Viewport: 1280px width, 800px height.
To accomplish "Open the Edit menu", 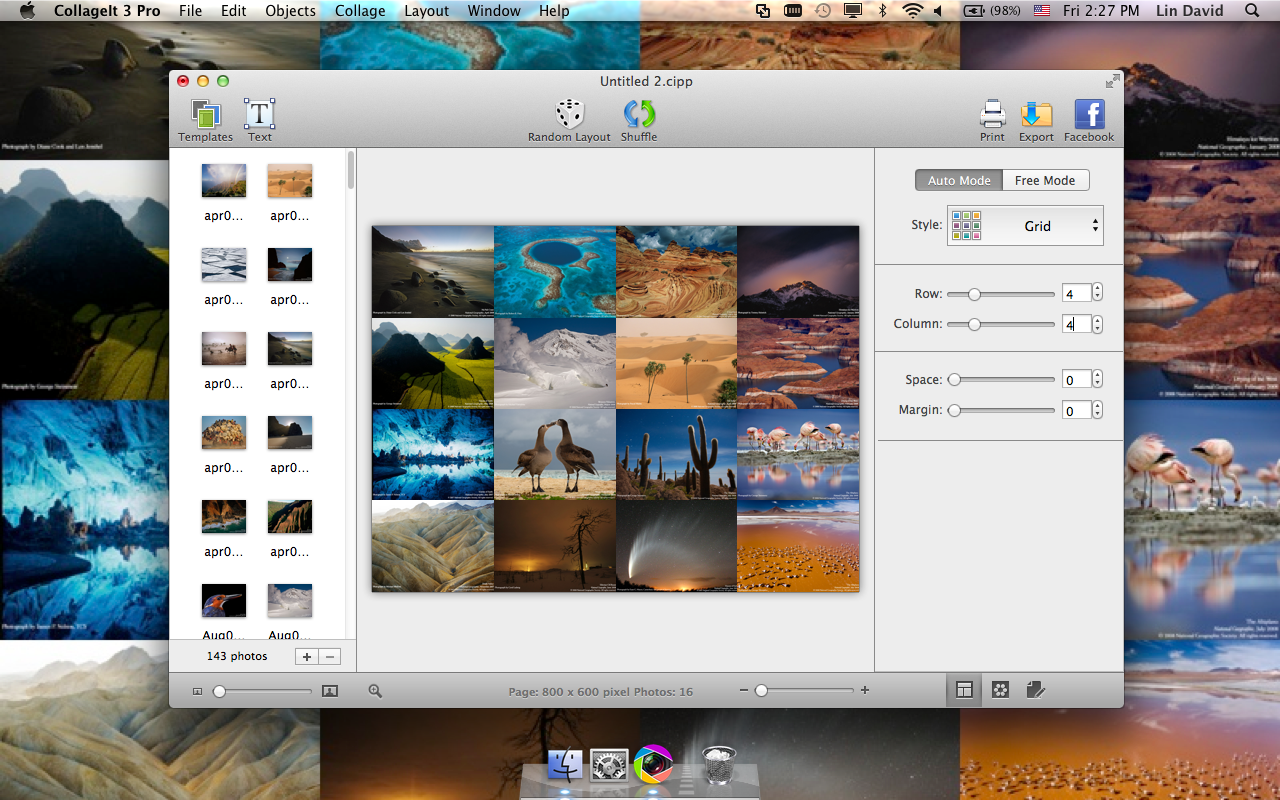I will pyautogui.click(x=234, y=11).
